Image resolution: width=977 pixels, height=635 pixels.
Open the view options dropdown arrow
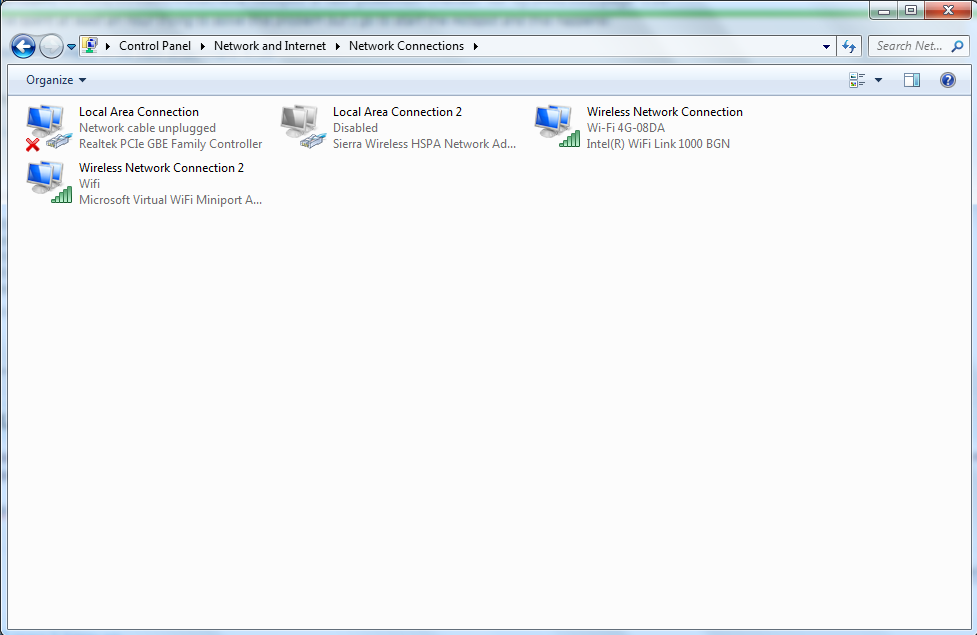(x=879, y=80)
